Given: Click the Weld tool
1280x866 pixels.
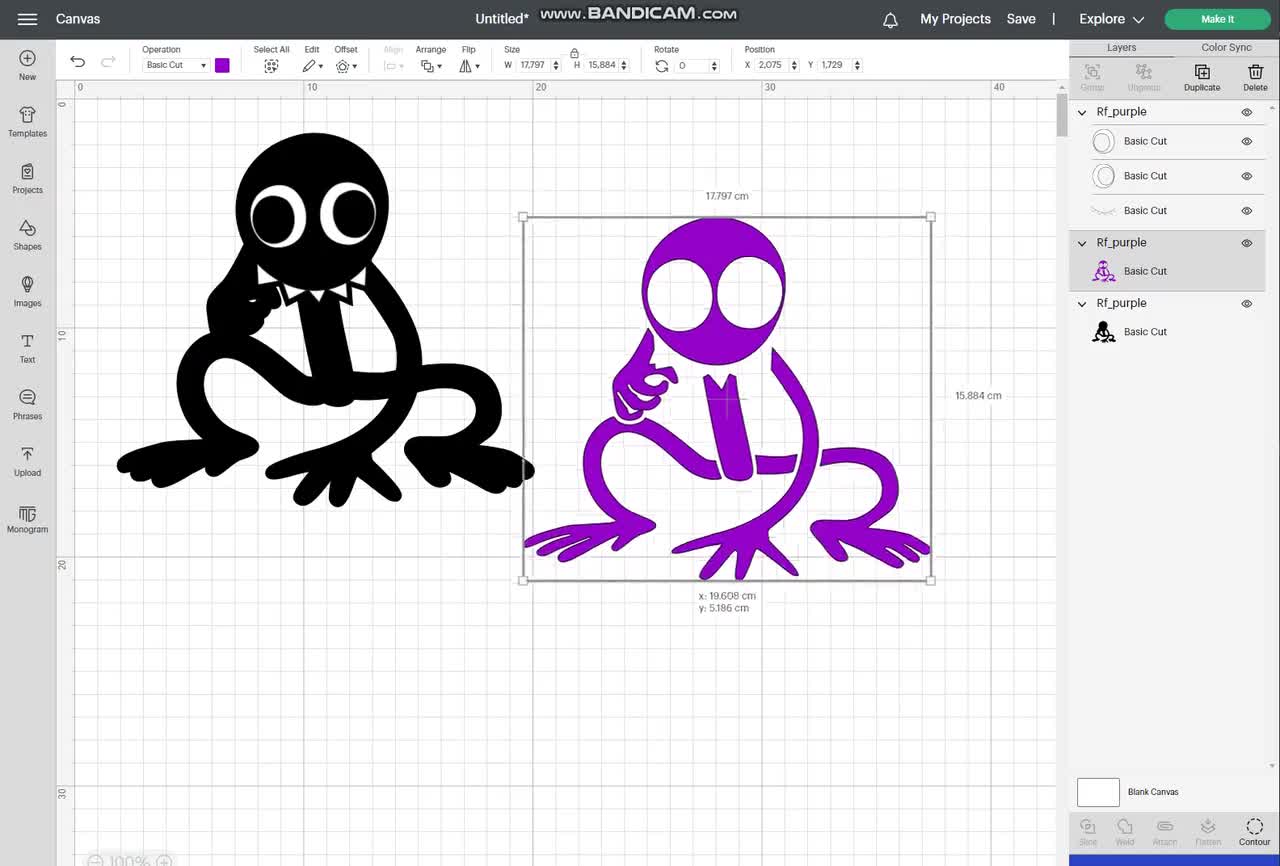Looking at the screenshot, I should click(x=1125, y=832).
